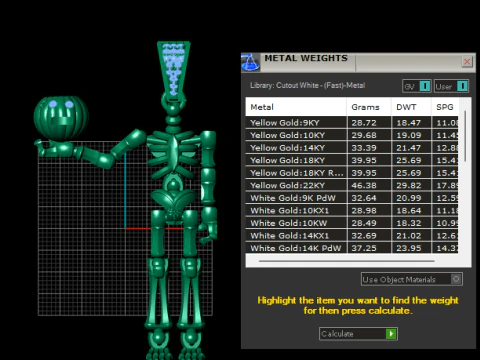Select the skeleton ribcage in viewport
Screen dimensions: 480x360
pyautogui.click(x=173, y=153)
